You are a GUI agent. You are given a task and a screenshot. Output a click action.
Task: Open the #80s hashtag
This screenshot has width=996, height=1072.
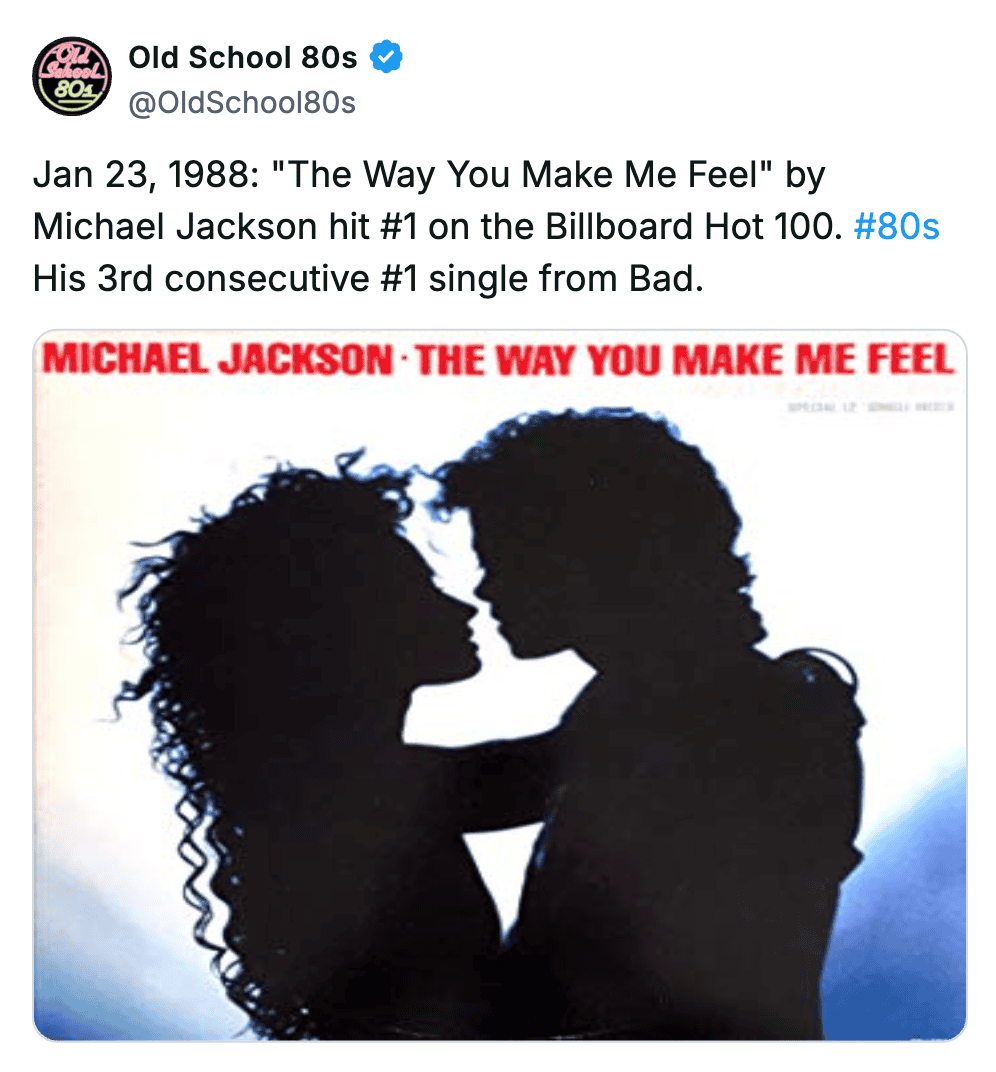coord(896,226)
